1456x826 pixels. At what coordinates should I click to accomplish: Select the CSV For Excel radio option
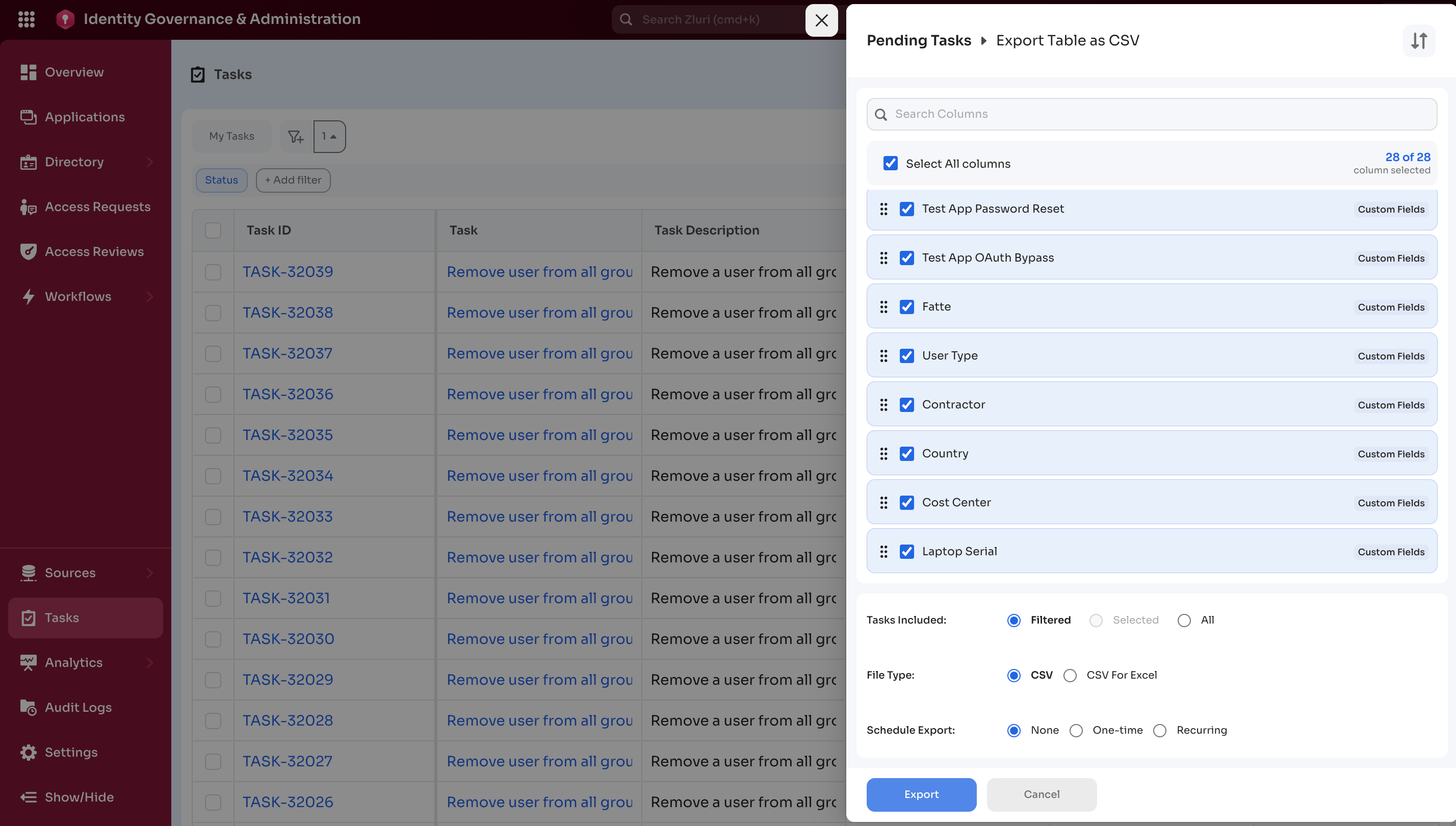click(1070, 676)
